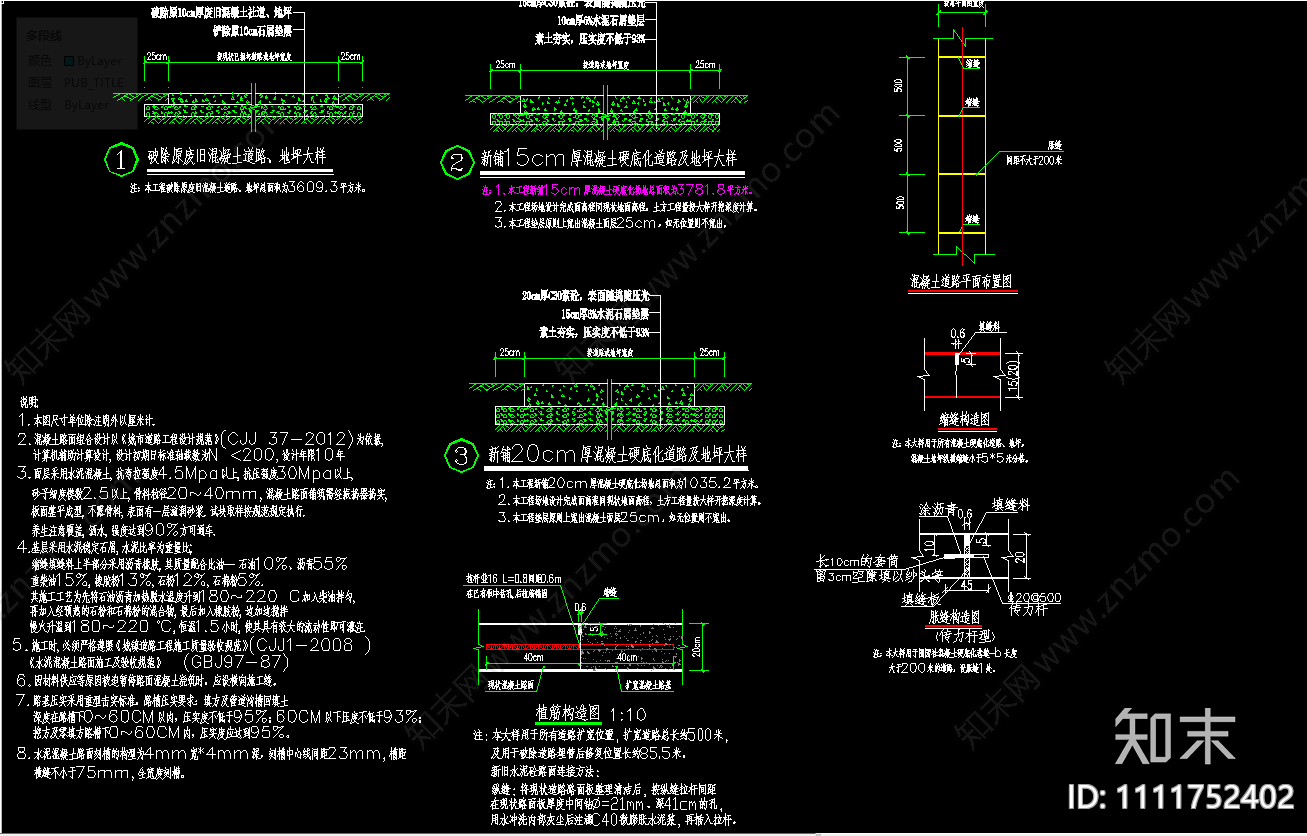Select circled detail marker number 2
This screenshot has height=836, width=1307.
[457, 161]
